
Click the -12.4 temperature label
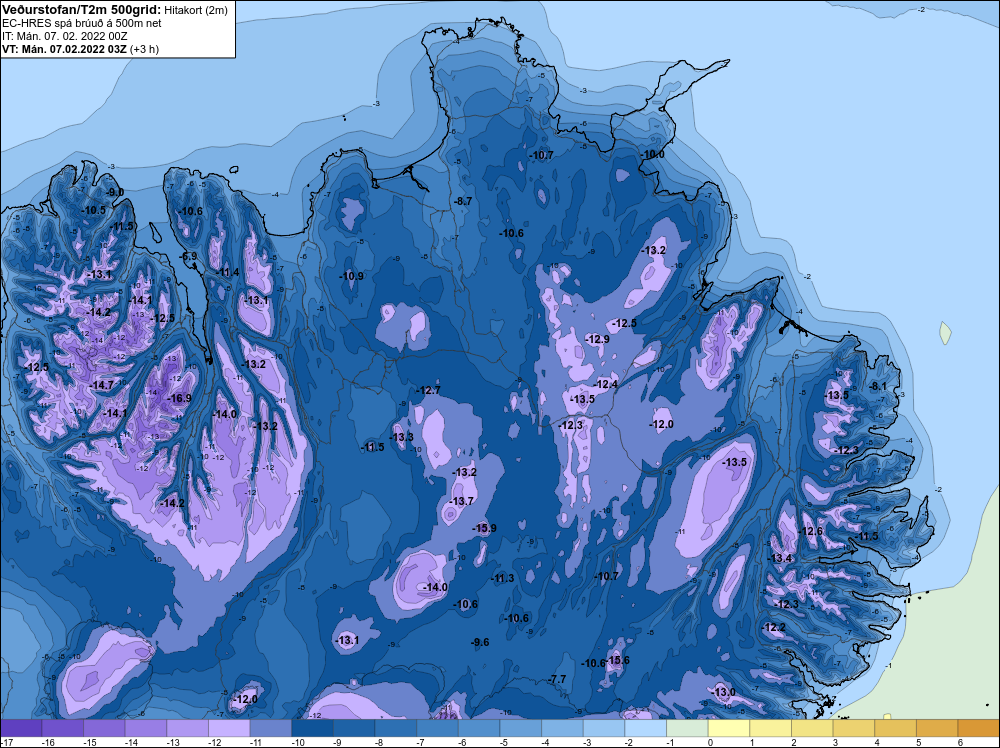point(606,384)
